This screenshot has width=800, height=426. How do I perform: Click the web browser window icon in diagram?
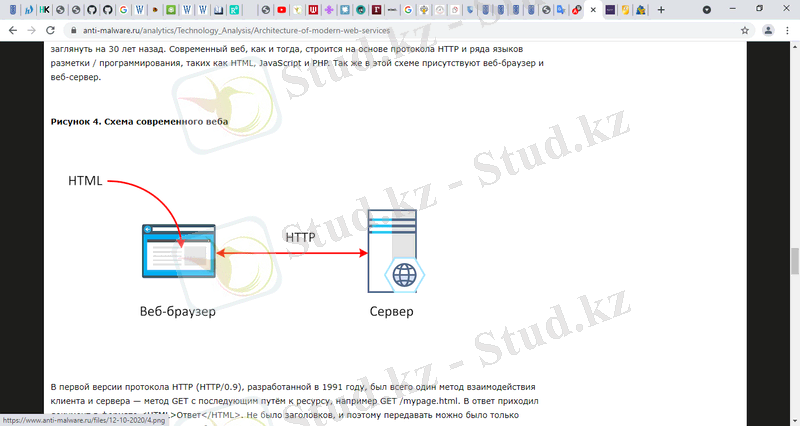point(179,251)
